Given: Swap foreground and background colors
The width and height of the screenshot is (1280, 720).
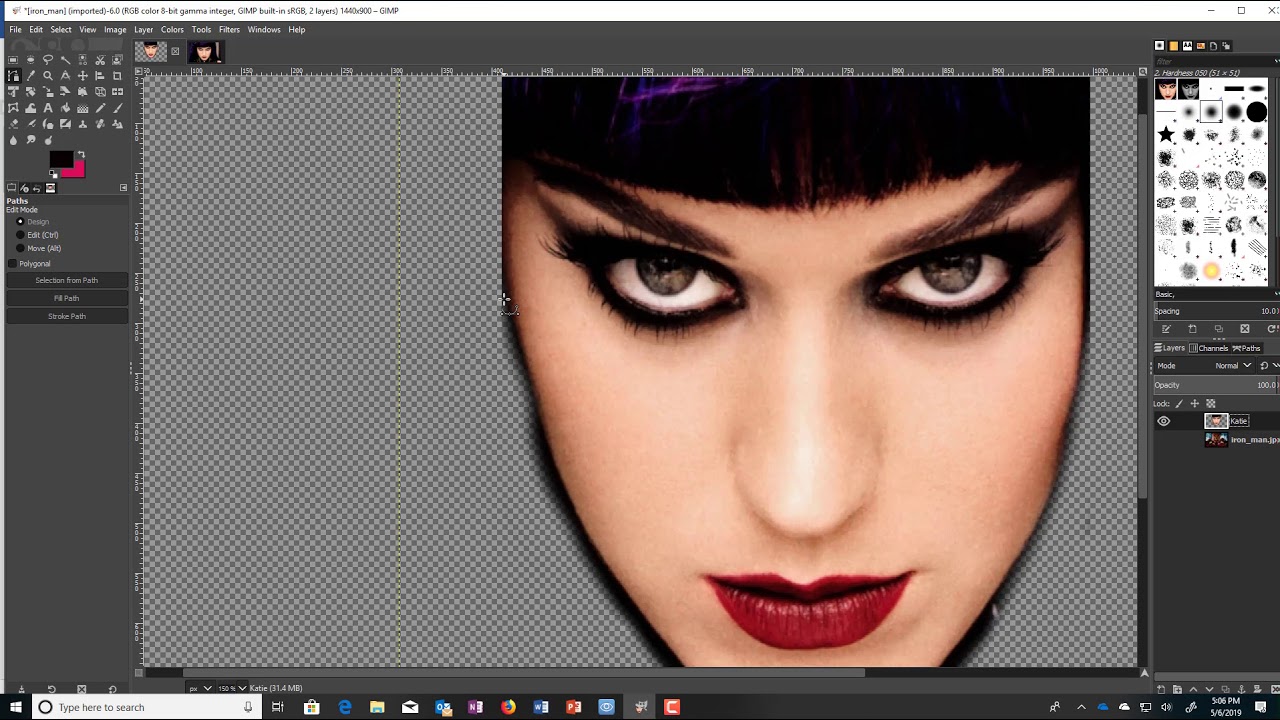Looking at the screenshot, I should 81,154.
